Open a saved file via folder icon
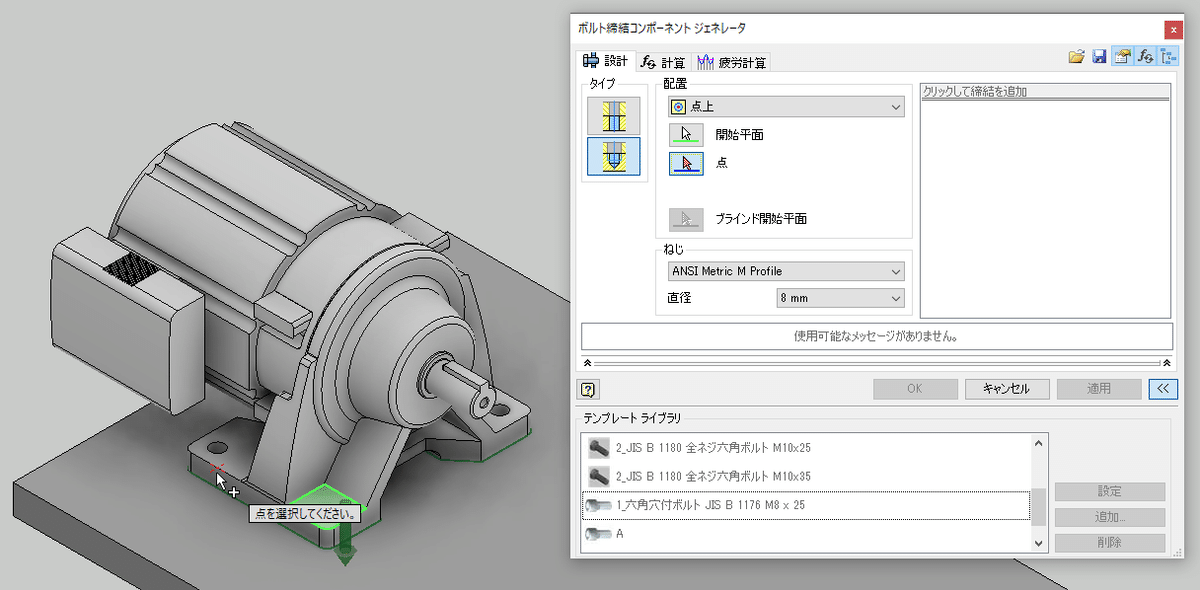The image size is (1200, 590). tap(1077, 57)
